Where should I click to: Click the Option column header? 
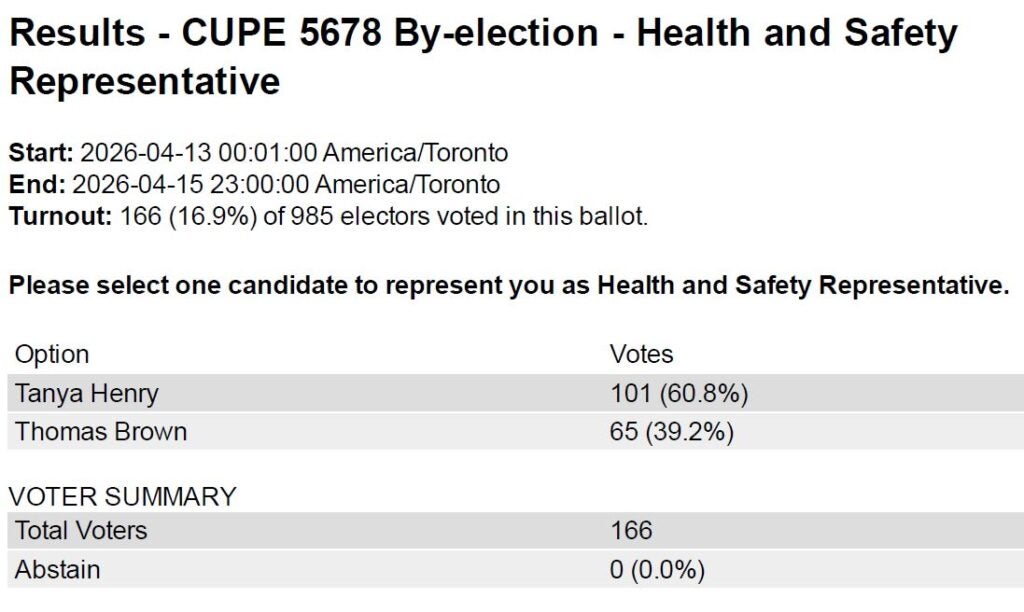(52, 355)
